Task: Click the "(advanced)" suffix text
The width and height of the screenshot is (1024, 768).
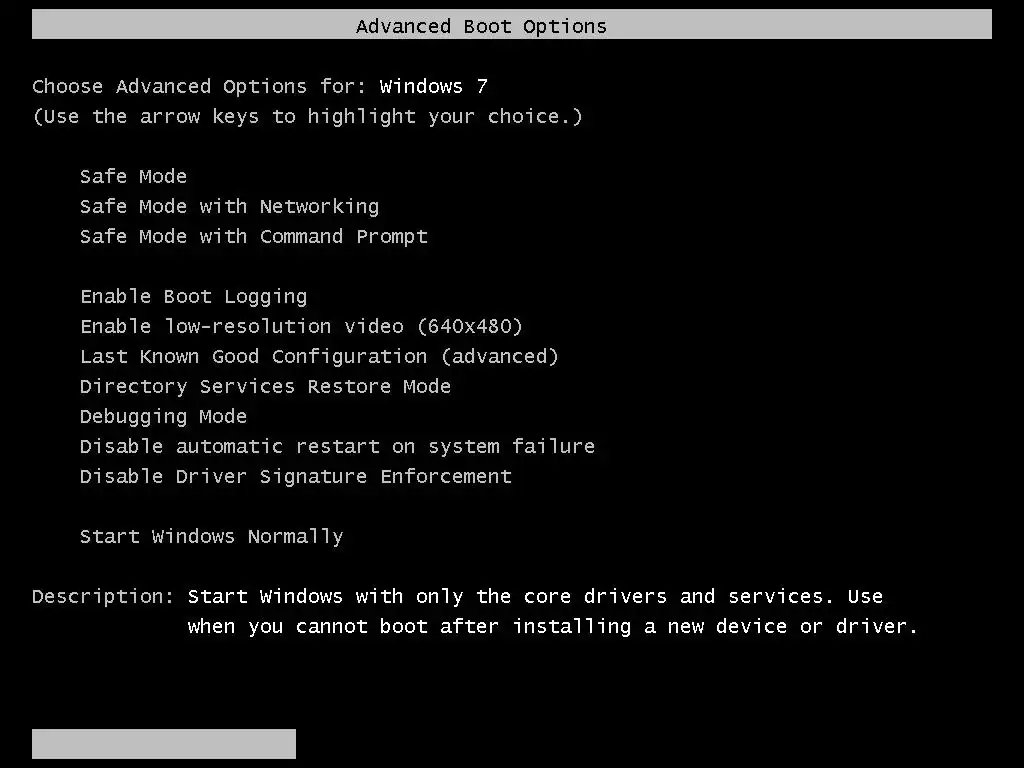Action: tap(499, 357)
